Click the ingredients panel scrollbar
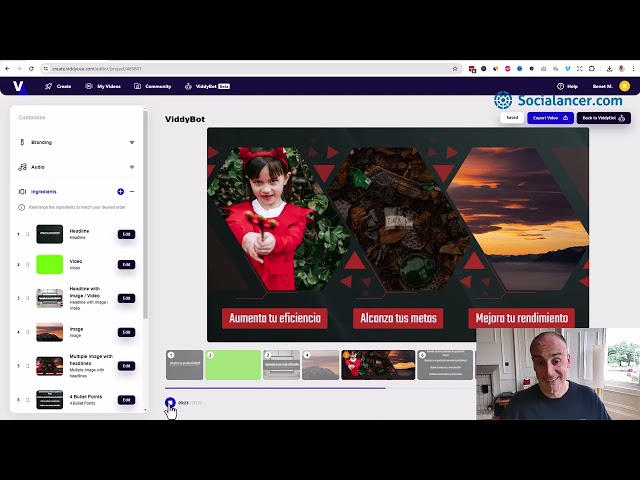Image resolution: width=640 pixels, height=480 pixels. coord(145,214)
